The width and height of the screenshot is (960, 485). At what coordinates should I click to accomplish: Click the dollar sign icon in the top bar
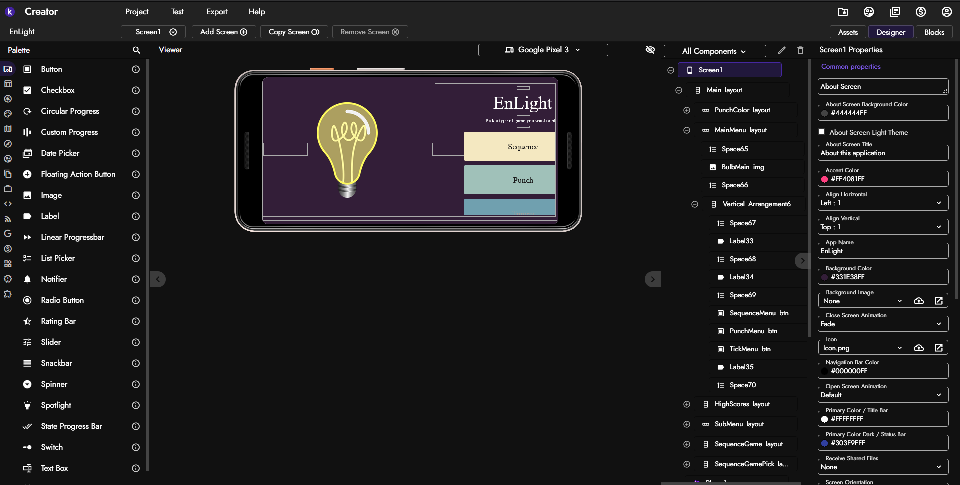(x=920, y=12)
